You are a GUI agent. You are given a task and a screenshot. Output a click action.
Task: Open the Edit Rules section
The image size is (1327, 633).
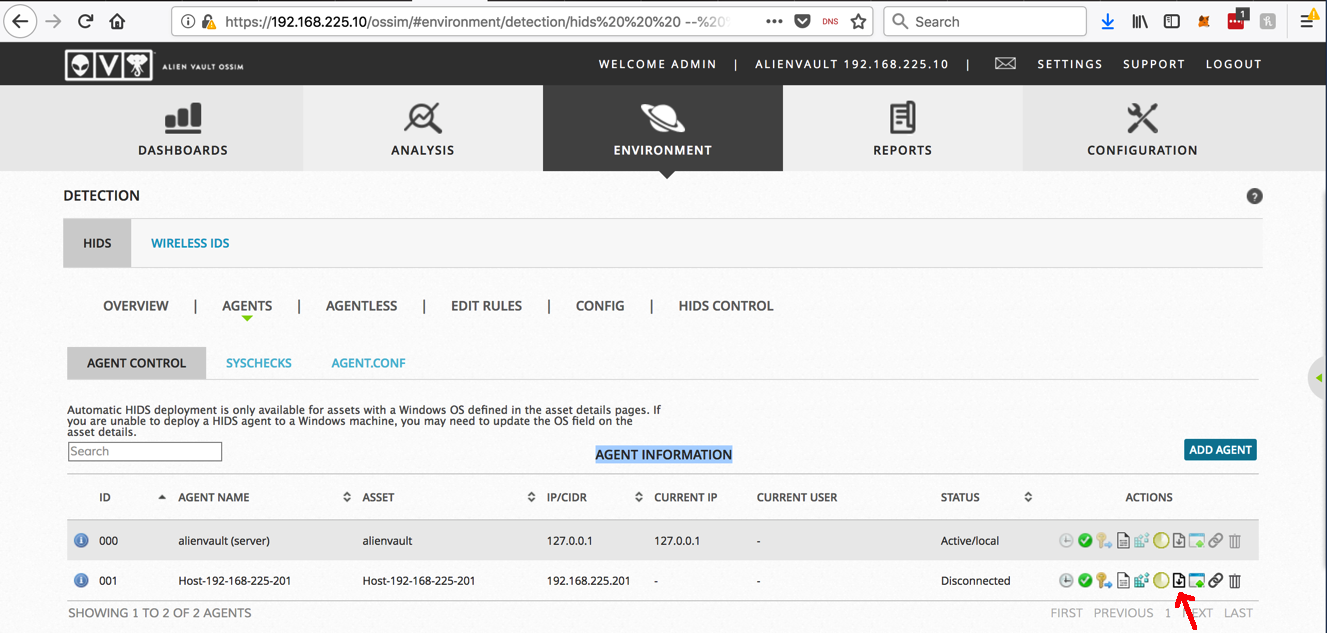pos(486,306)
